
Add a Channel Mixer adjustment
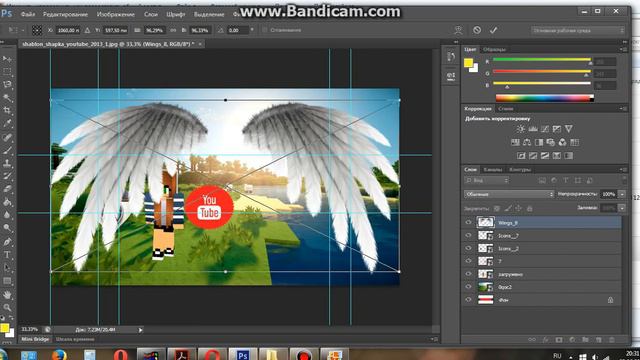click(562, 142)
